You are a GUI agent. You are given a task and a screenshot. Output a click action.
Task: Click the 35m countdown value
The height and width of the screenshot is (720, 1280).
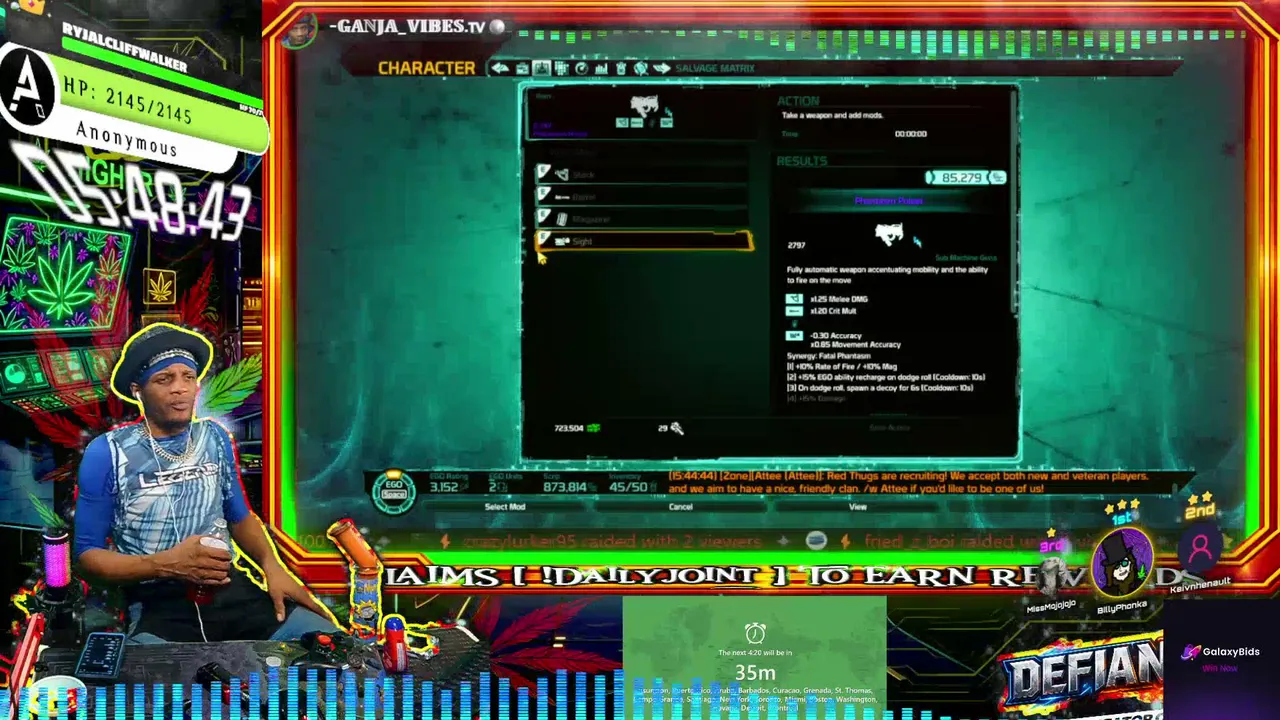point(755,672)
